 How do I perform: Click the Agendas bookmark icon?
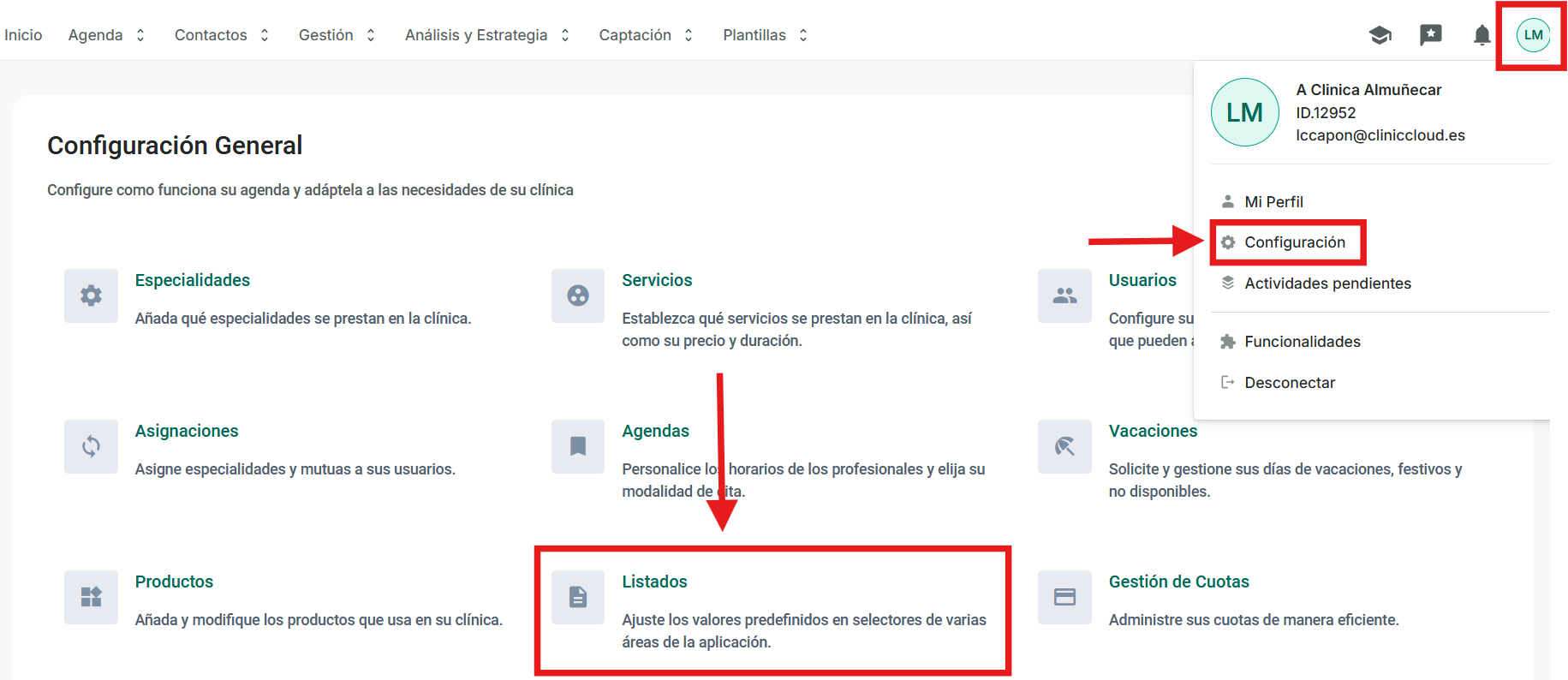pyautogui.click(x=578, y=446)
